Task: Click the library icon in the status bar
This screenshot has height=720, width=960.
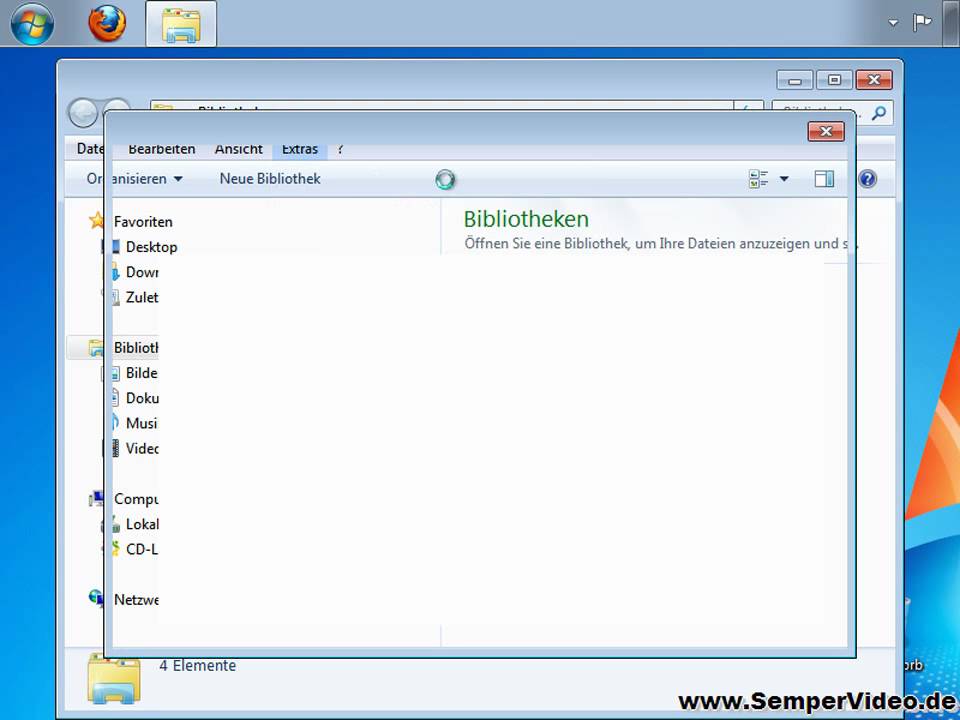Action: click(x=114, y=678)
